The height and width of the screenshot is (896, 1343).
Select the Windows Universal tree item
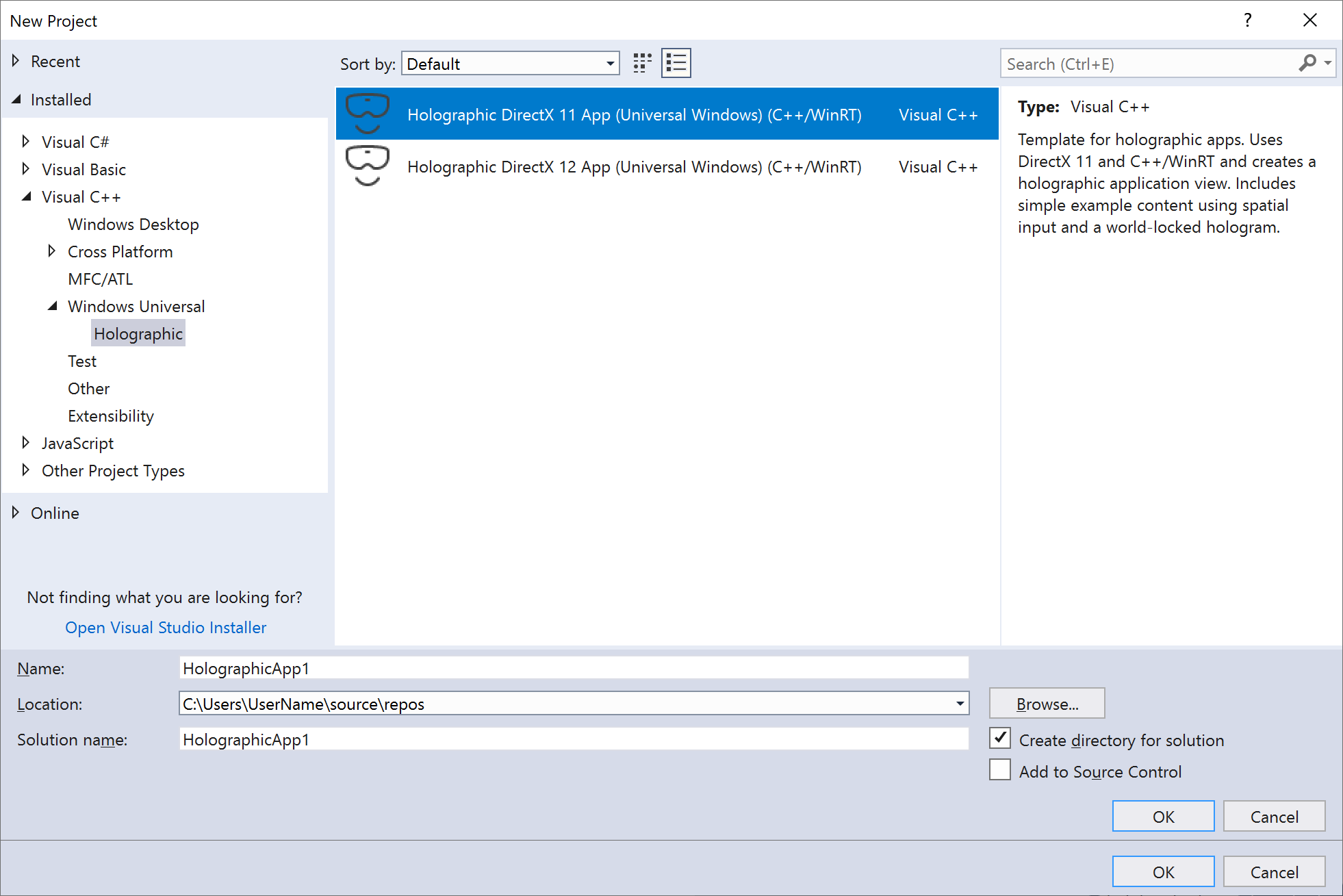(135, 306)
